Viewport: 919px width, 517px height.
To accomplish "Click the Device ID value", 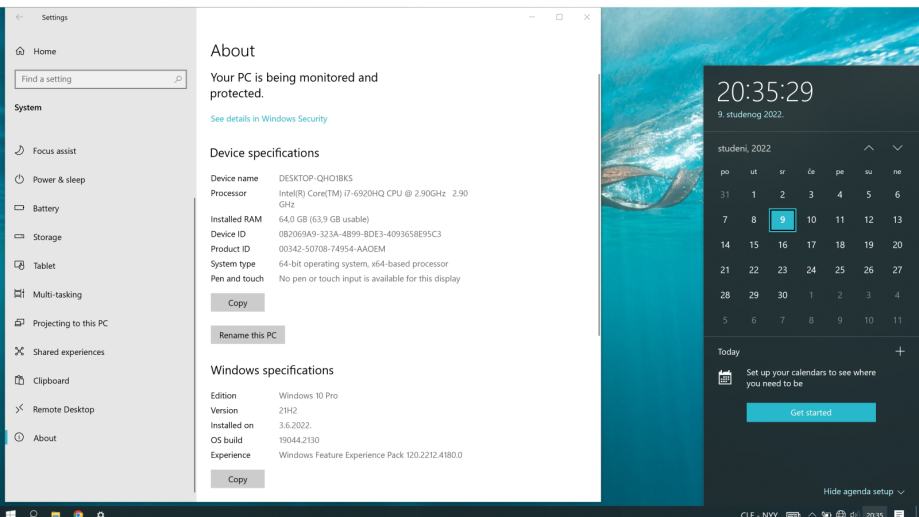I will pyautogui.click(x=360, y=234).
